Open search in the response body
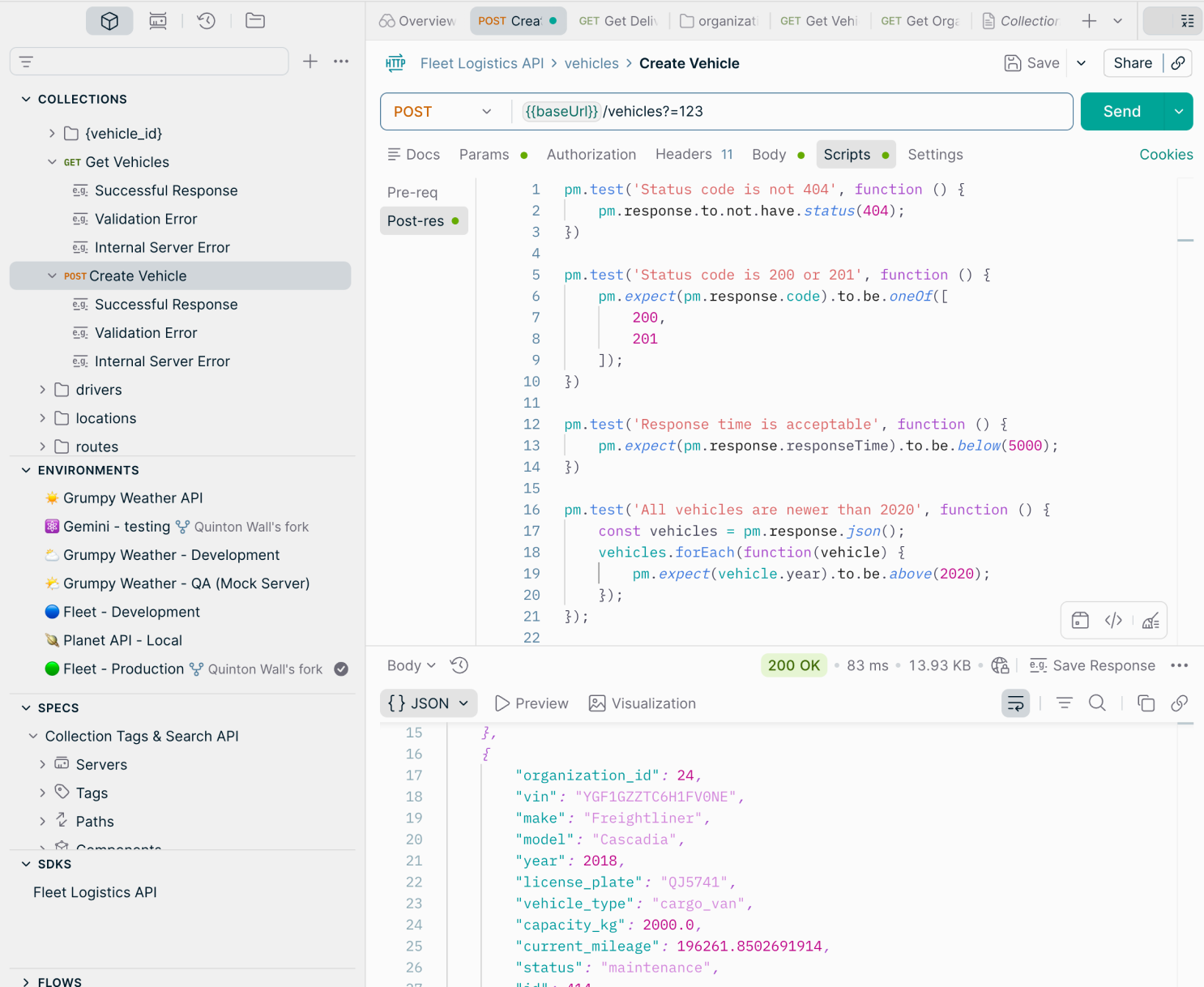Screen dimensions: 1204x987 click(x=1097, y=703)
